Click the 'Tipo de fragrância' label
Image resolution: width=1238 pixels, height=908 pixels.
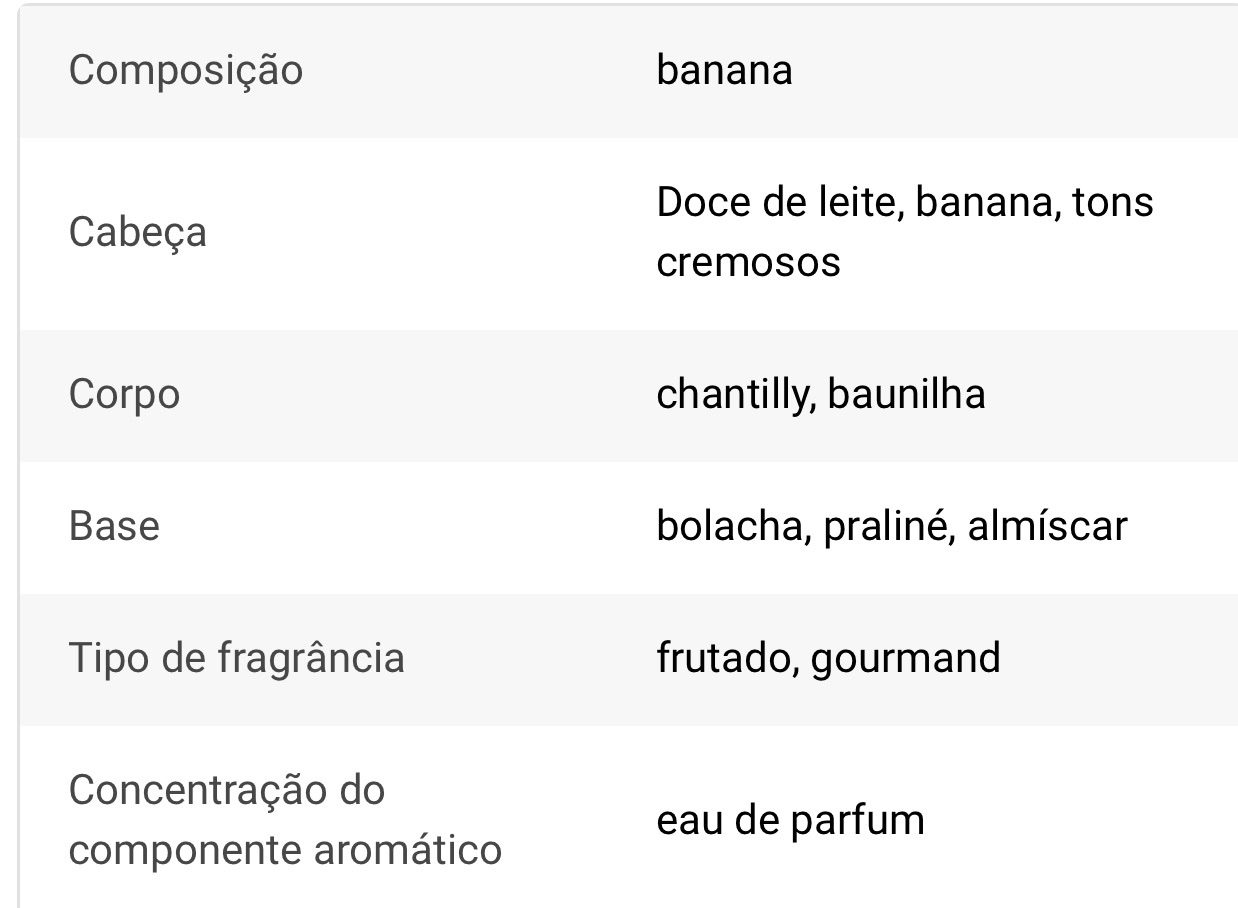pyautogui.click(x=236, y=658)
